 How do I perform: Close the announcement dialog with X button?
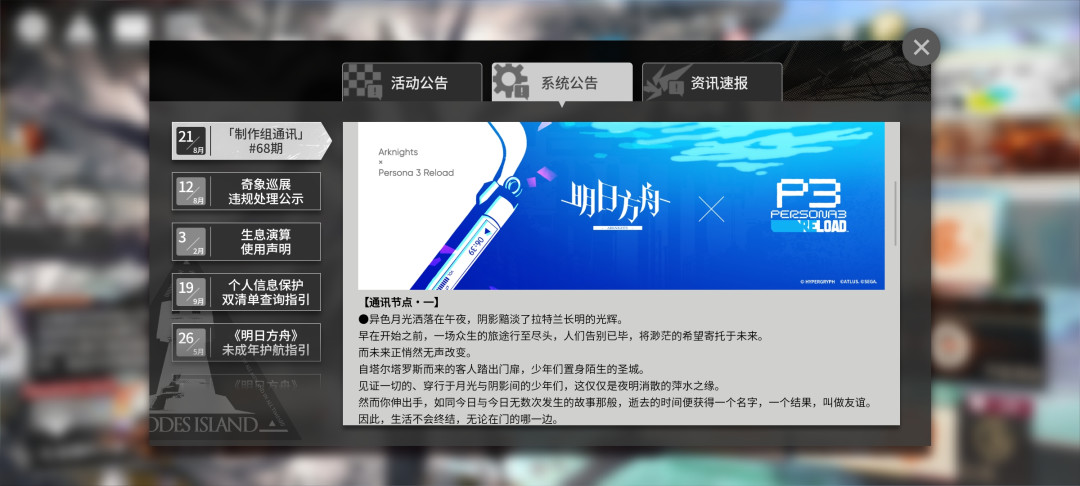click(921, 47)
